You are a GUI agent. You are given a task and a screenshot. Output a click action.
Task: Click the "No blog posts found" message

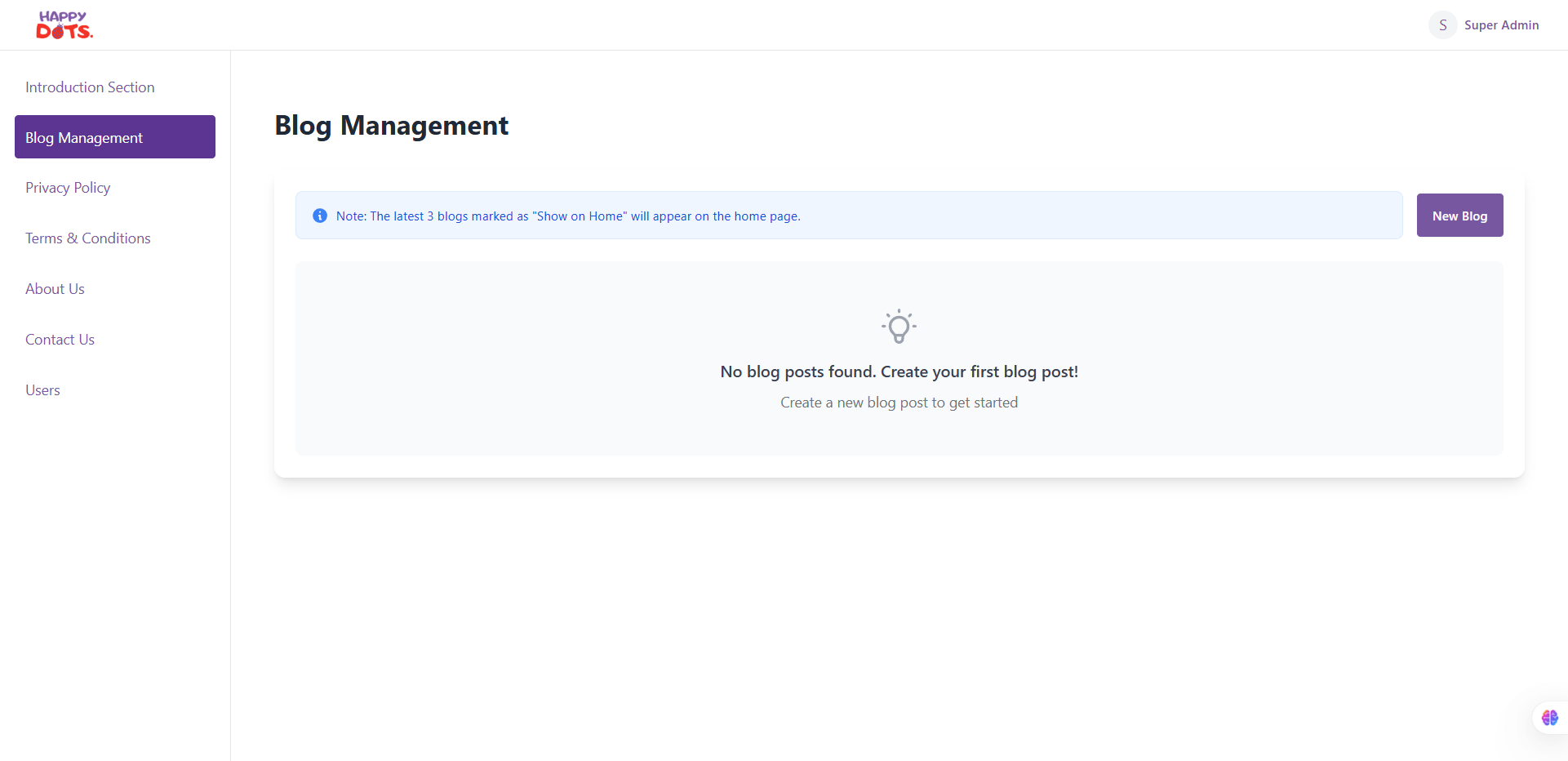pos(899,372)
